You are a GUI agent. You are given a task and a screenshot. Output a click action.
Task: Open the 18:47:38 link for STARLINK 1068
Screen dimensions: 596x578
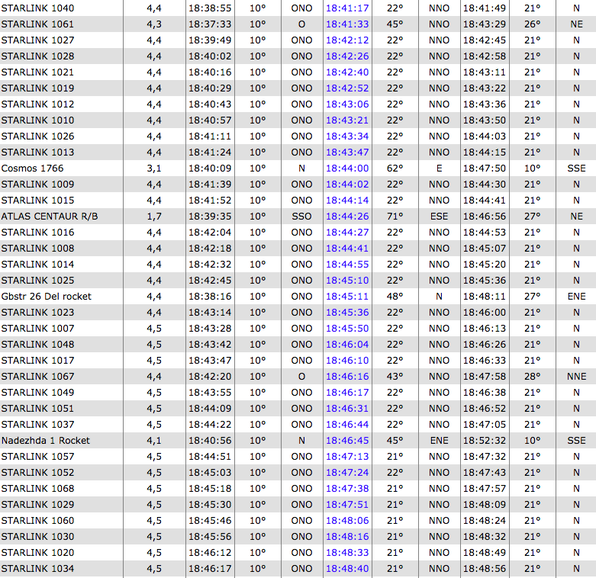[347, 488]
